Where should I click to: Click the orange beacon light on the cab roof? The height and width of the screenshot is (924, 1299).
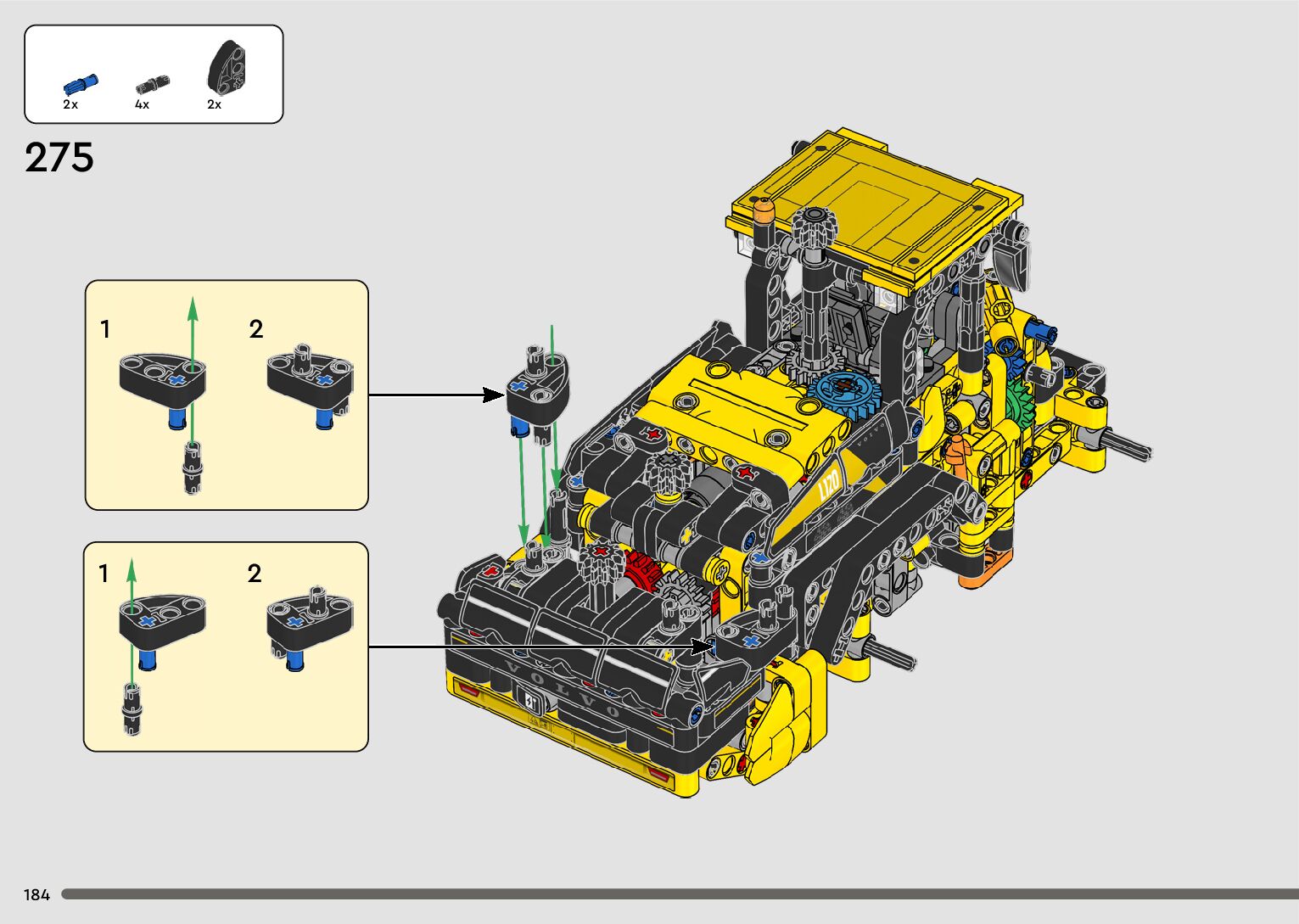(764, 206)
